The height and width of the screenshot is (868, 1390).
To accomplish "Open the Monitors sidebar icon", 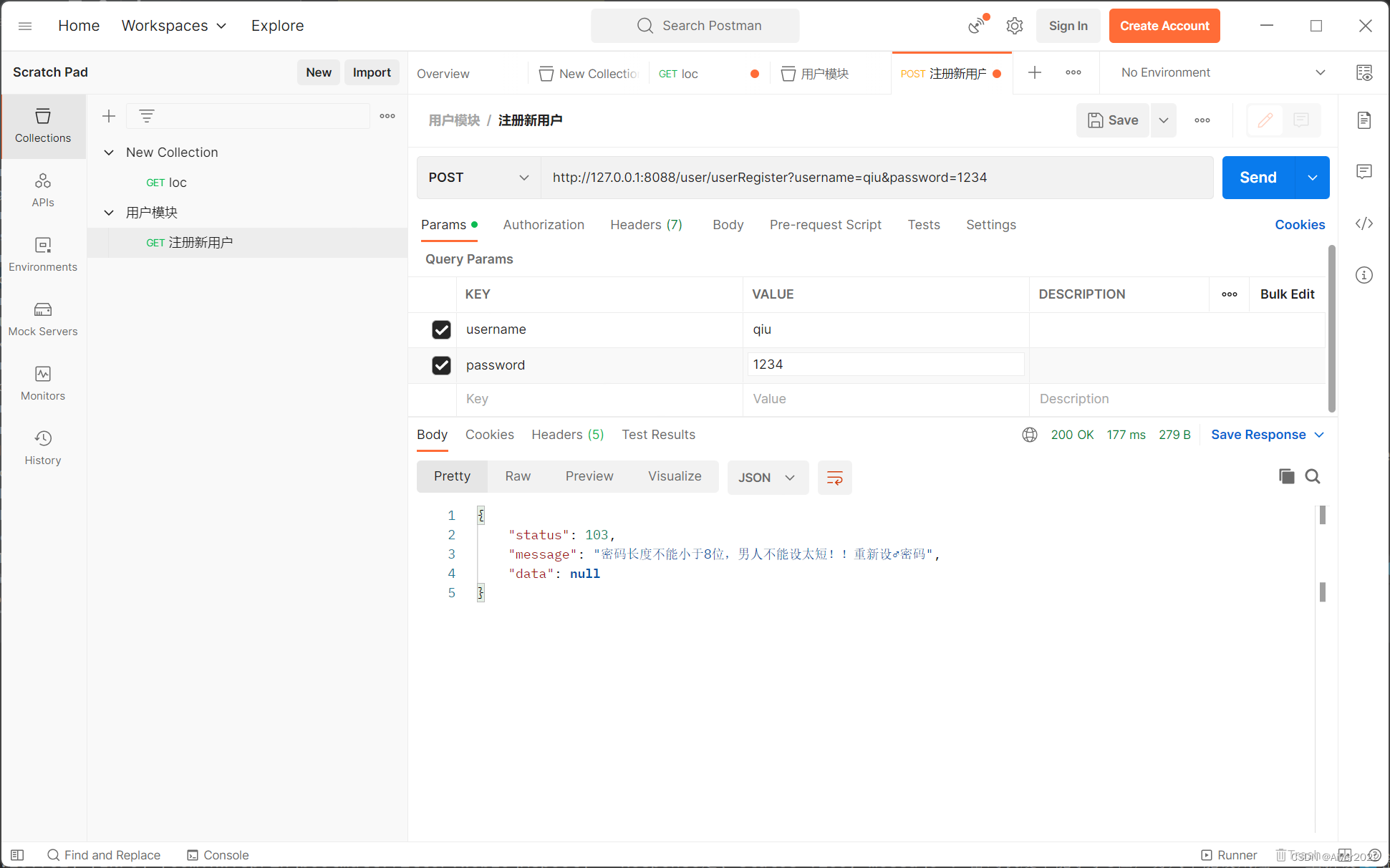I will 43,383.
